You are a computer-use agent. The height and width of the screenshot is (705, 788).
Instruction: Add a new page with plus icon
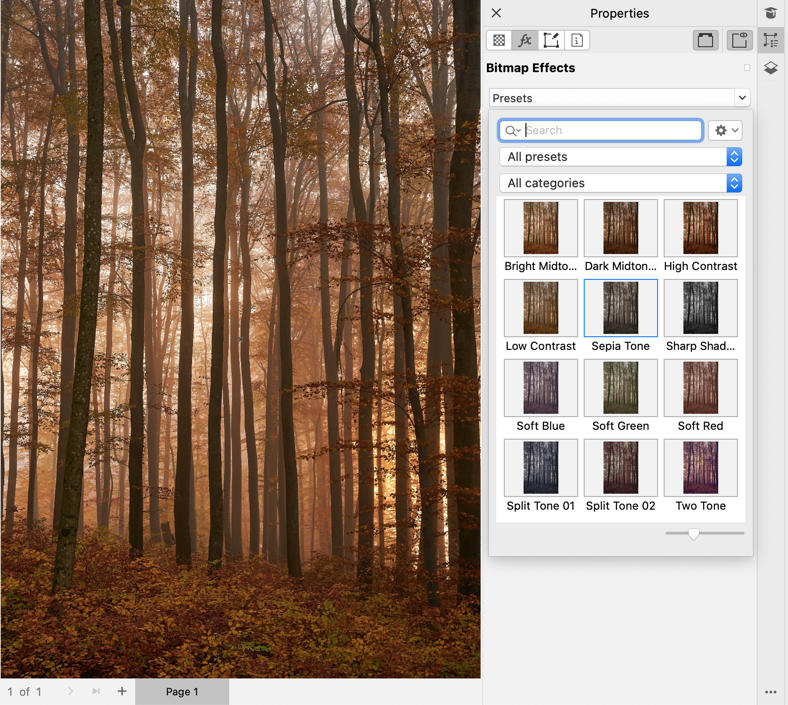[x=122, y=691]
